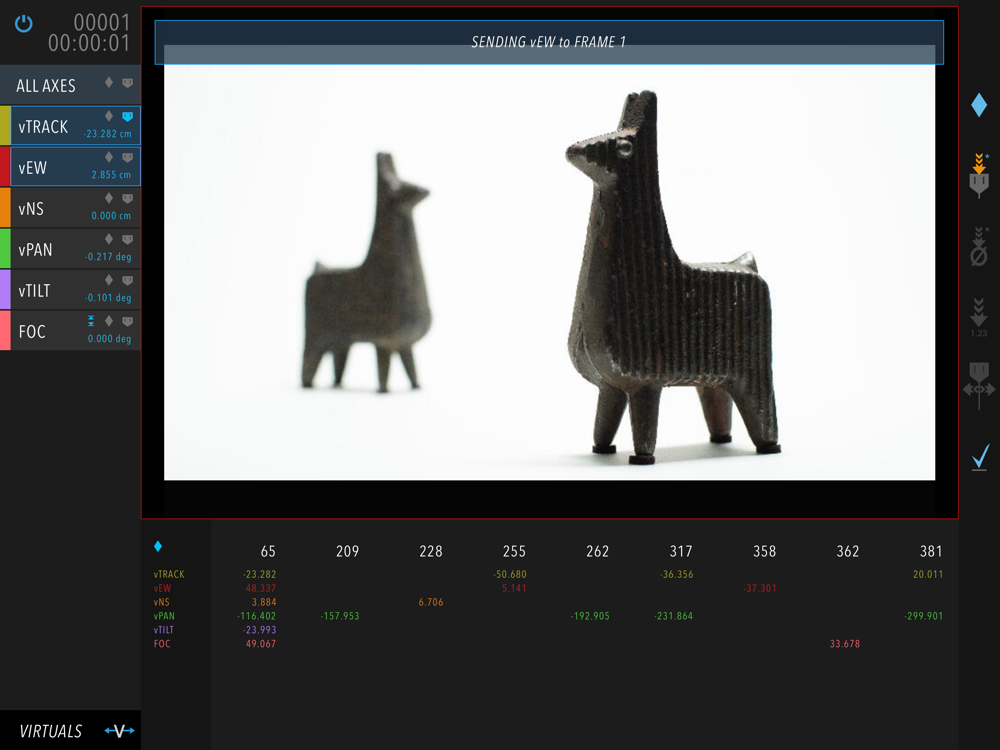Click vTRACK value 20.011 at frame 381
The width and height of the screenshot is (1000, 750).
coord(928,574)
